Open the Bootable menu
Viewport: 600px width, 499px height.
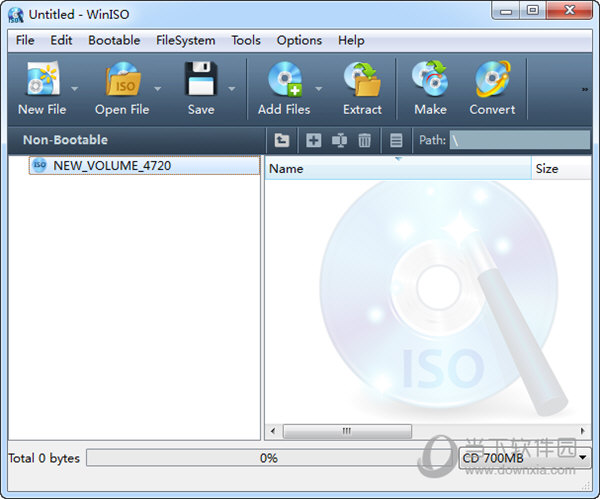click(114, 40)
